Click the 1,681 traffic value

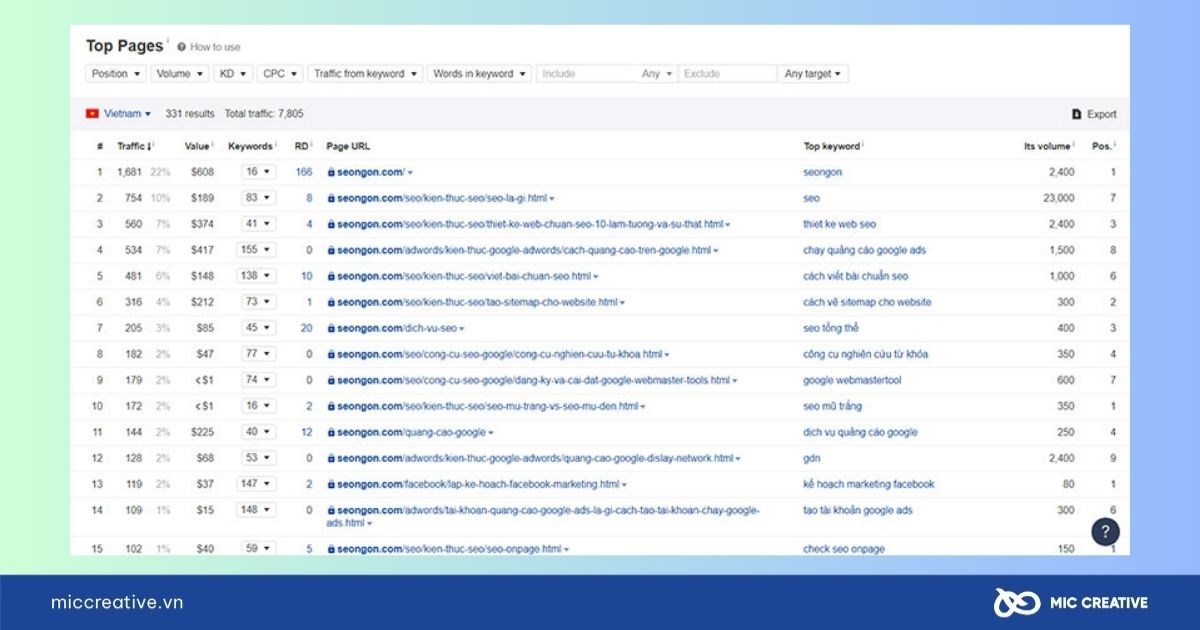[130, 172]
